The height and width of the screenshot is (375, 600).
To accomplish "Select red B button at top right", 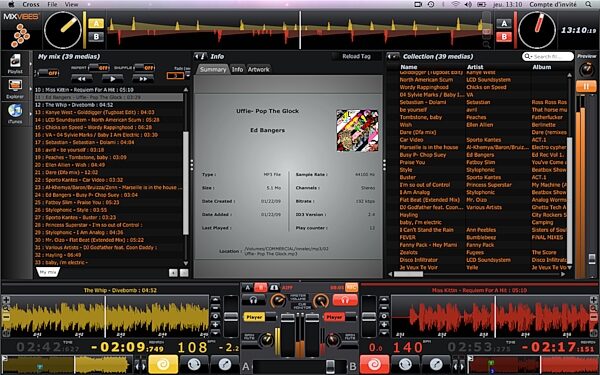I will [504, 37].
